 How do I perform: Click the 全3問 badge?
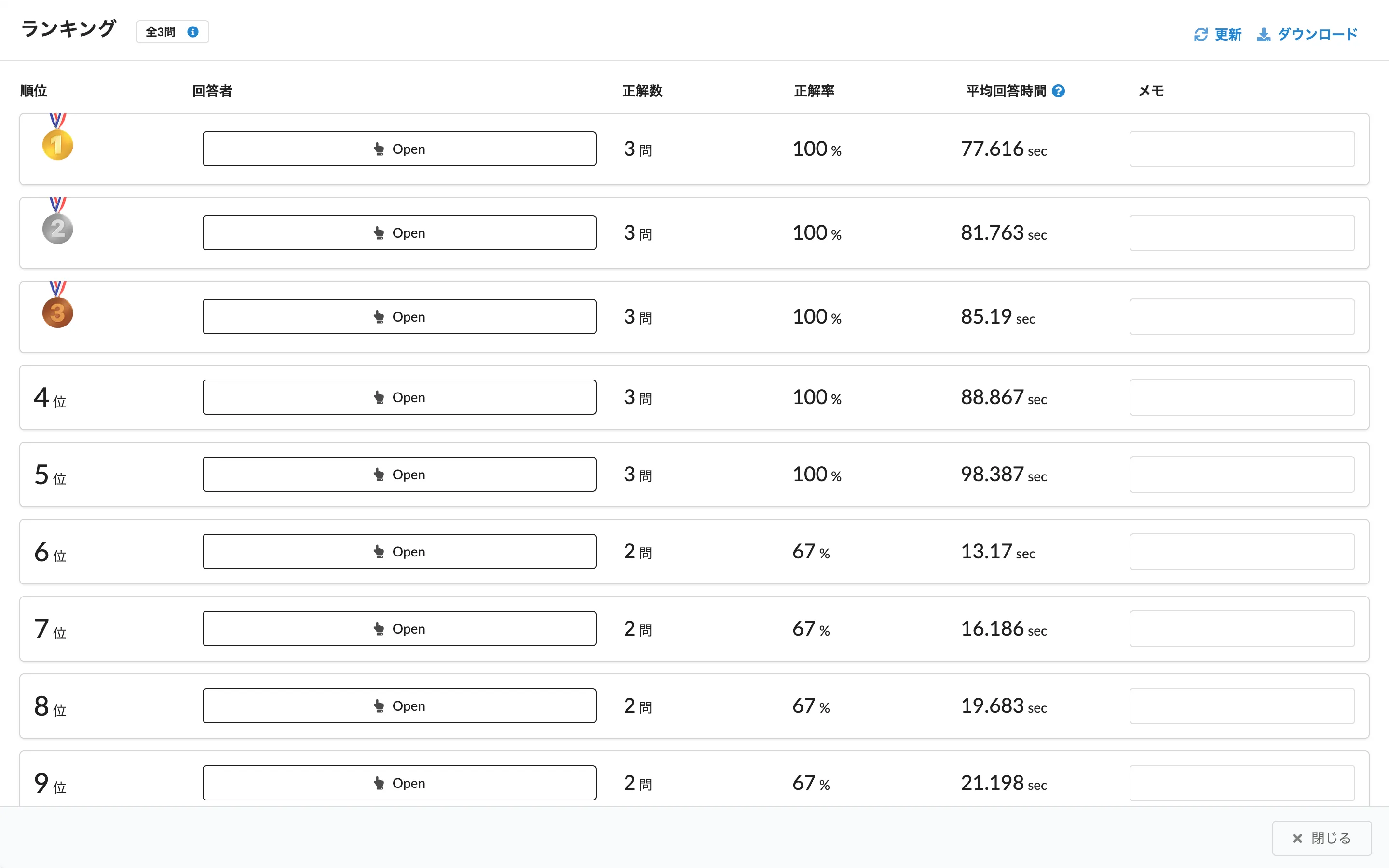click(161, 32)
